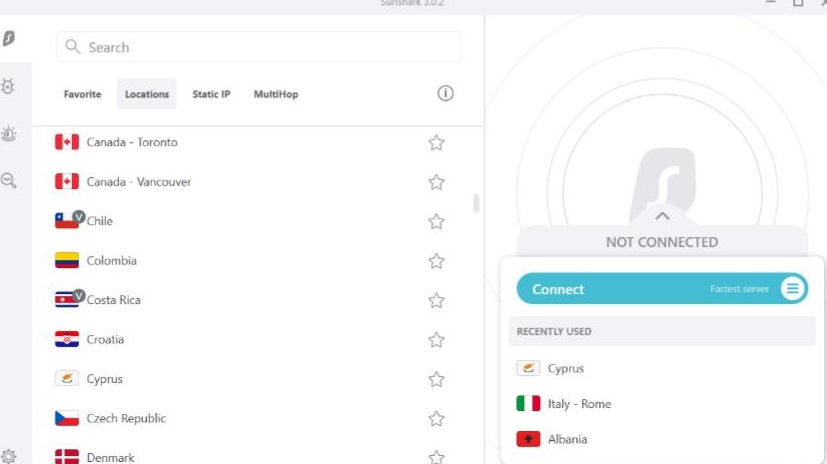827x464 pixels.
Task: Click the Denmark flag icon
Action: pos(67,456)
